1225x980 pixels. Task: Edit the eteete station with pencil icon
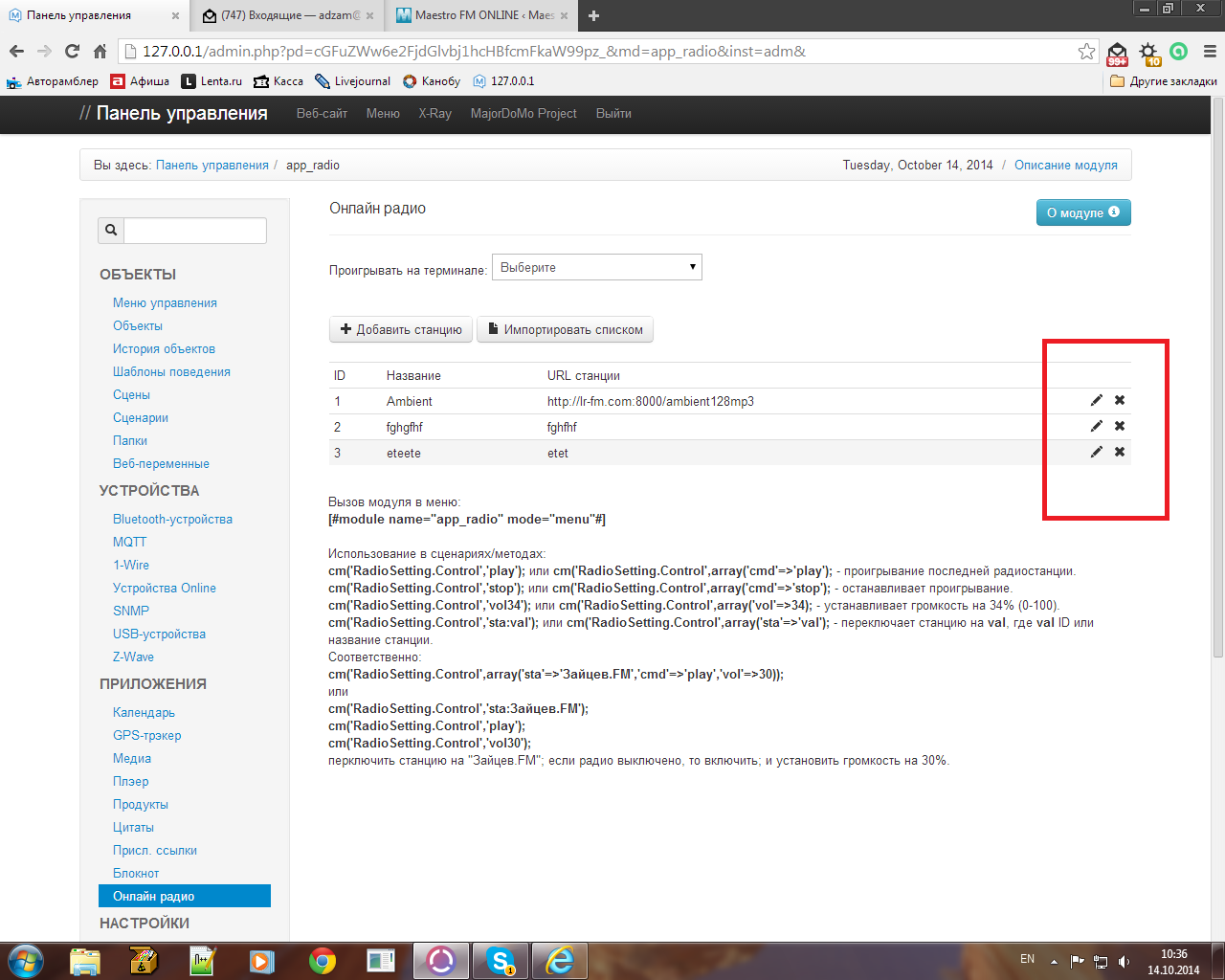click(x=1097, y=452)
